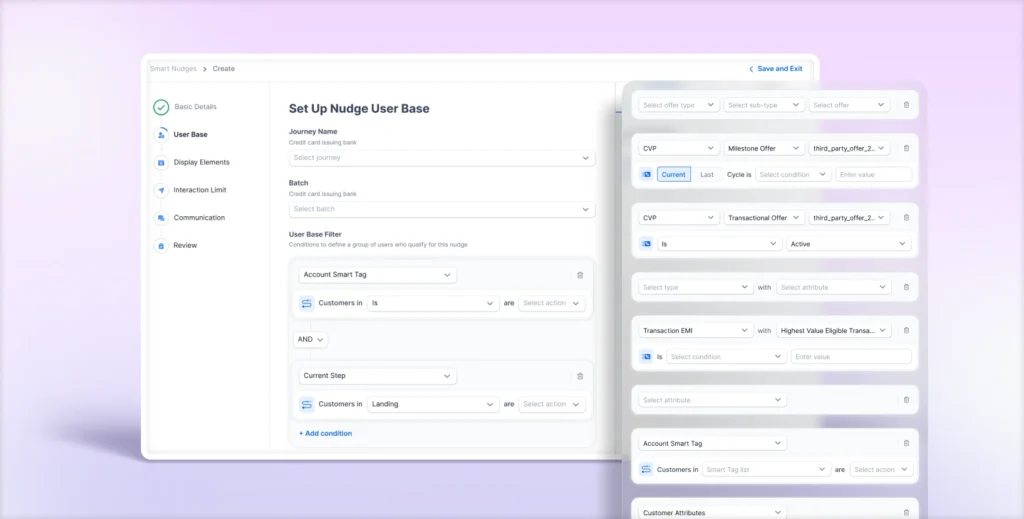Expand the Select batch dropdown
This screenshot has height=519, width=1024.
coord(441,209)
